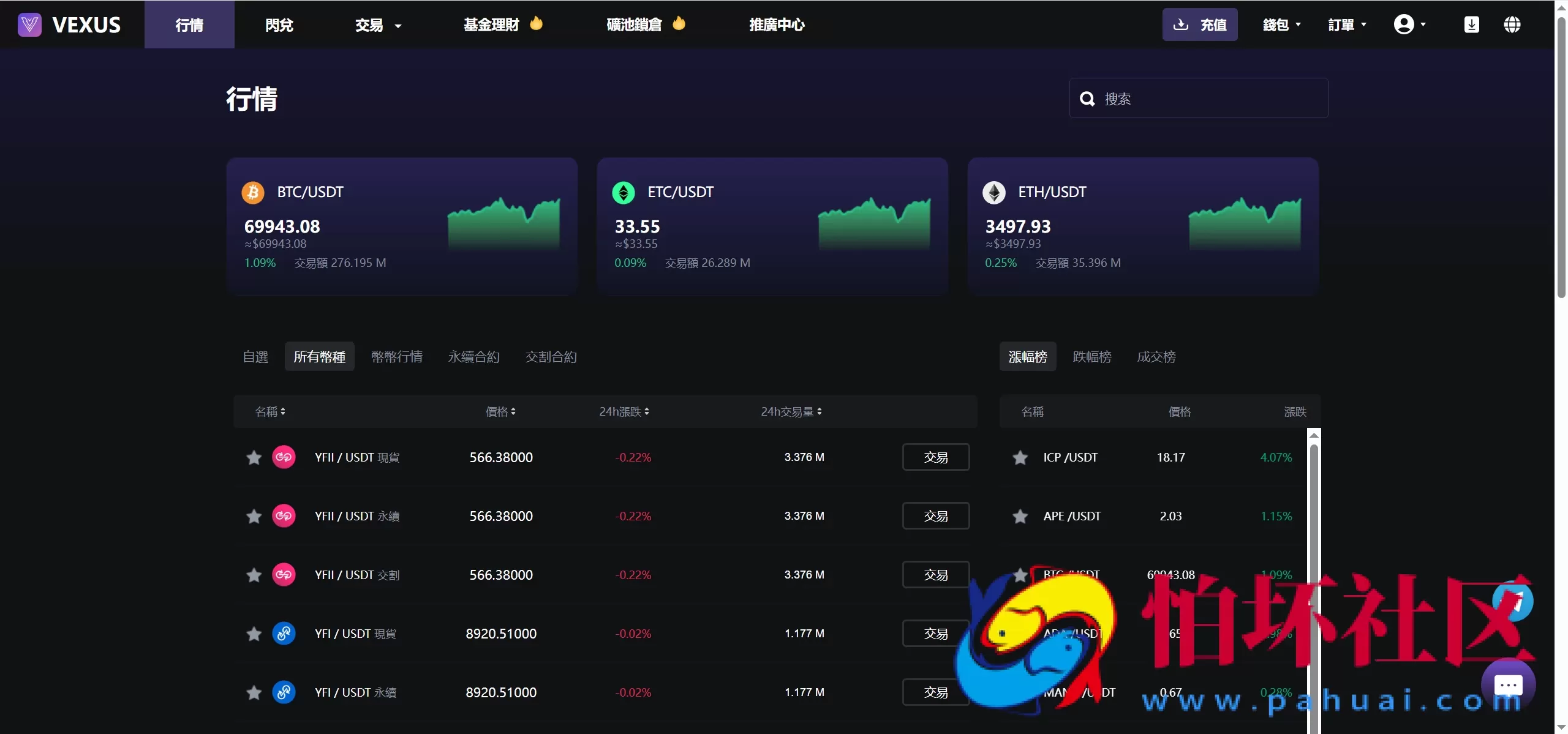The height and width of the screenshot is (734, 1568).
Task: Click the VEXUS logo
Action: [x=69, y=24]
